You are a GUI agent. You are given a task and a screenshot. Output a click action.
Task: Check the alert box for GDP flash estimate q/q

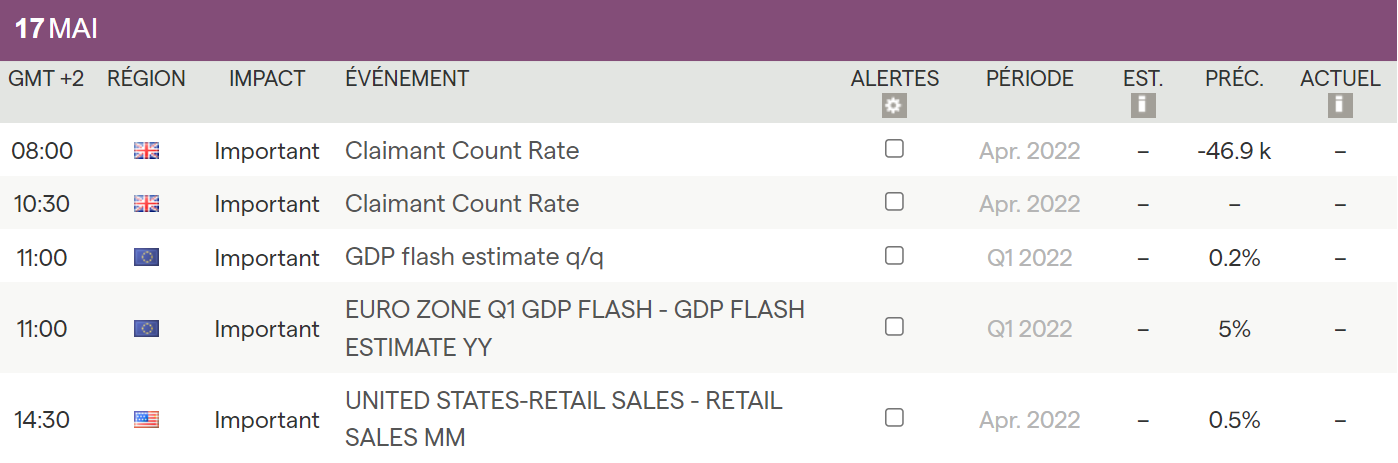[894, 256]
